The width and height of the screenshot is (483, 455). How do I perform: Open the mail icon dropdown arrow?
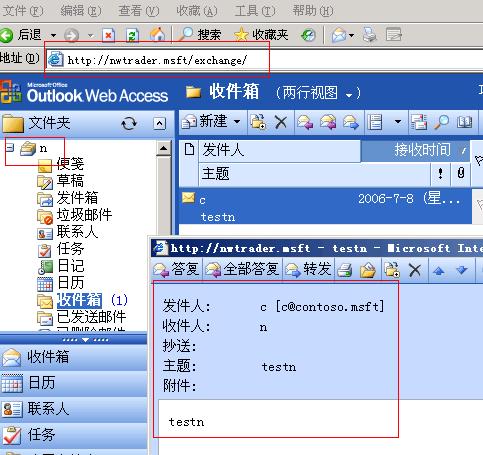click(x=351, y=35)
